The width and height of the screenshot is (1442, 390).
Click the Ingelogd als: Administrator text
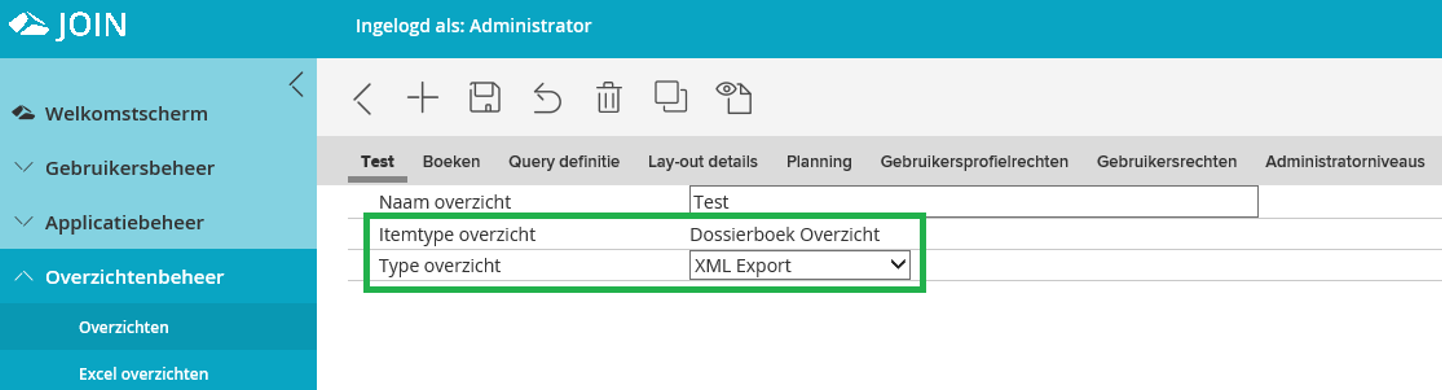(473, 25)
